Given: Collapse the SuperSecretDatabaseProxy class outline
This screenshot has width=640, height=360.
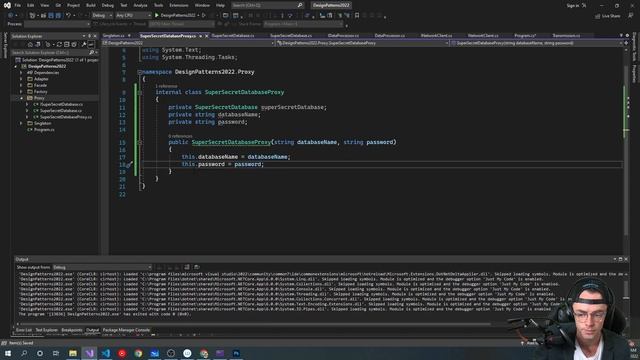Looking at the screenshot, I should pos(140,93).
